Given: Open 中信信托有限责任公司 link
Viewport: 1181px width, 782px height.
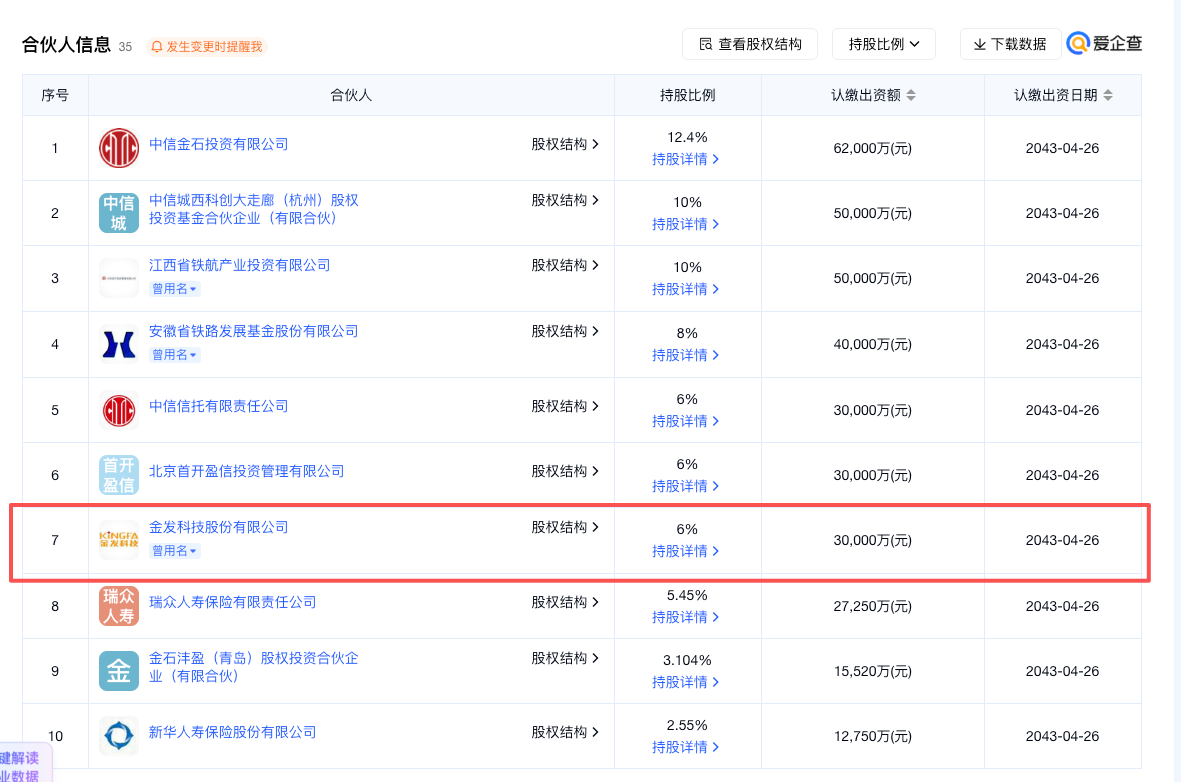Looking at the screenshot, I should click(218, 406).
